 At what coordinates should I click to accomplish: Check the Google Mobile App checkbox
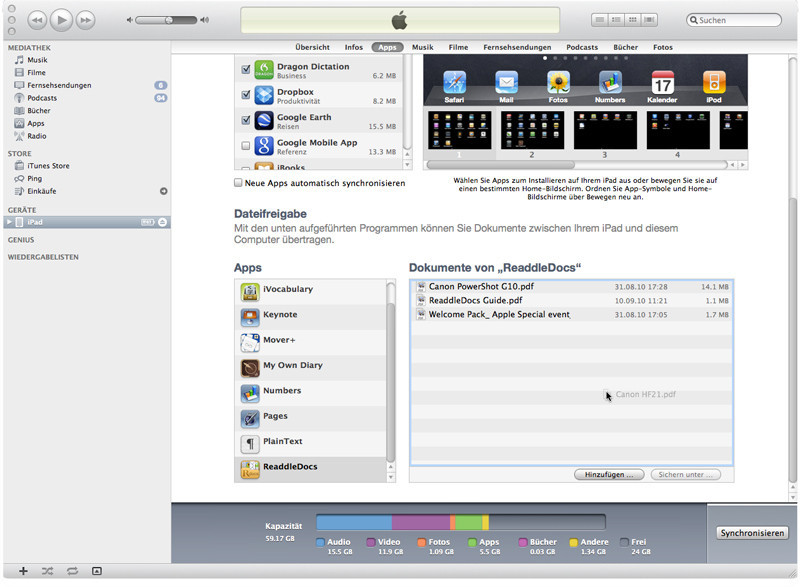pos(245,146)
